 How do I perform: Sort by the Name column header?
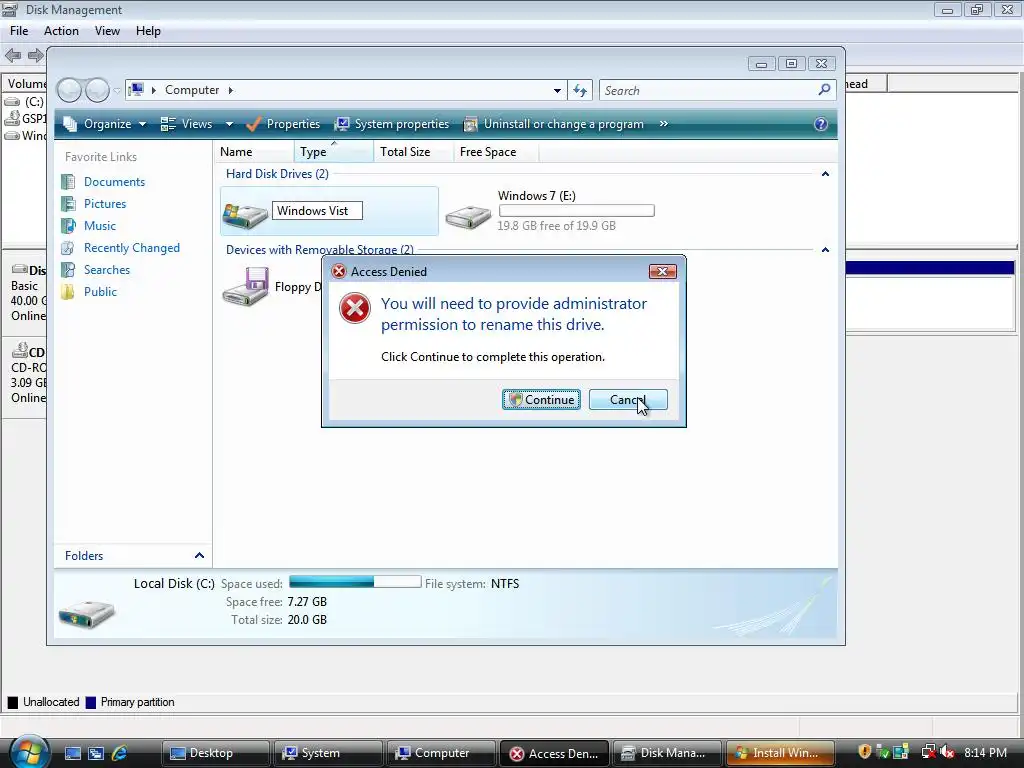(x=254, y=152)
